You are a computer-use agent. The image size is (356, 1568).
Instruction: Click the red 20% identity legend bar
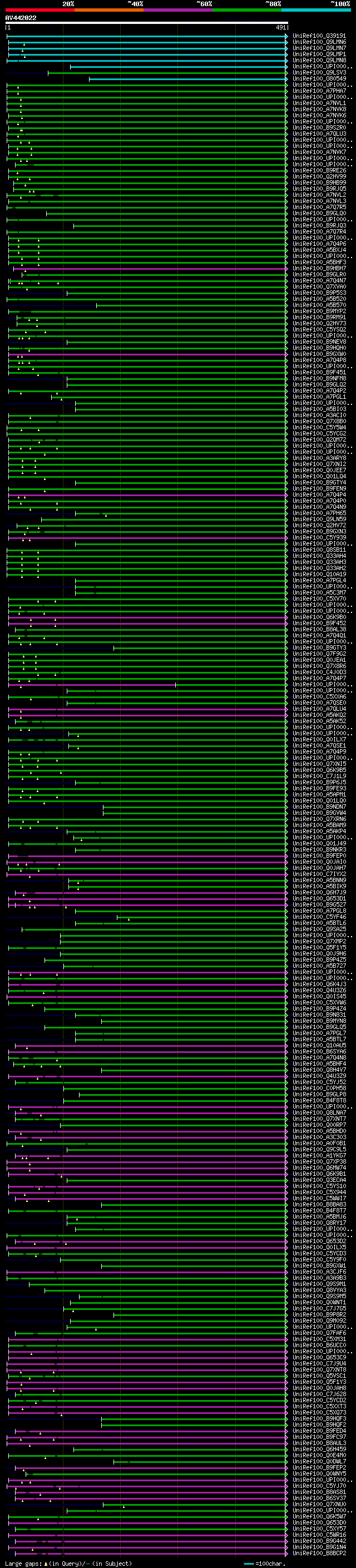[x=40, y=10]
